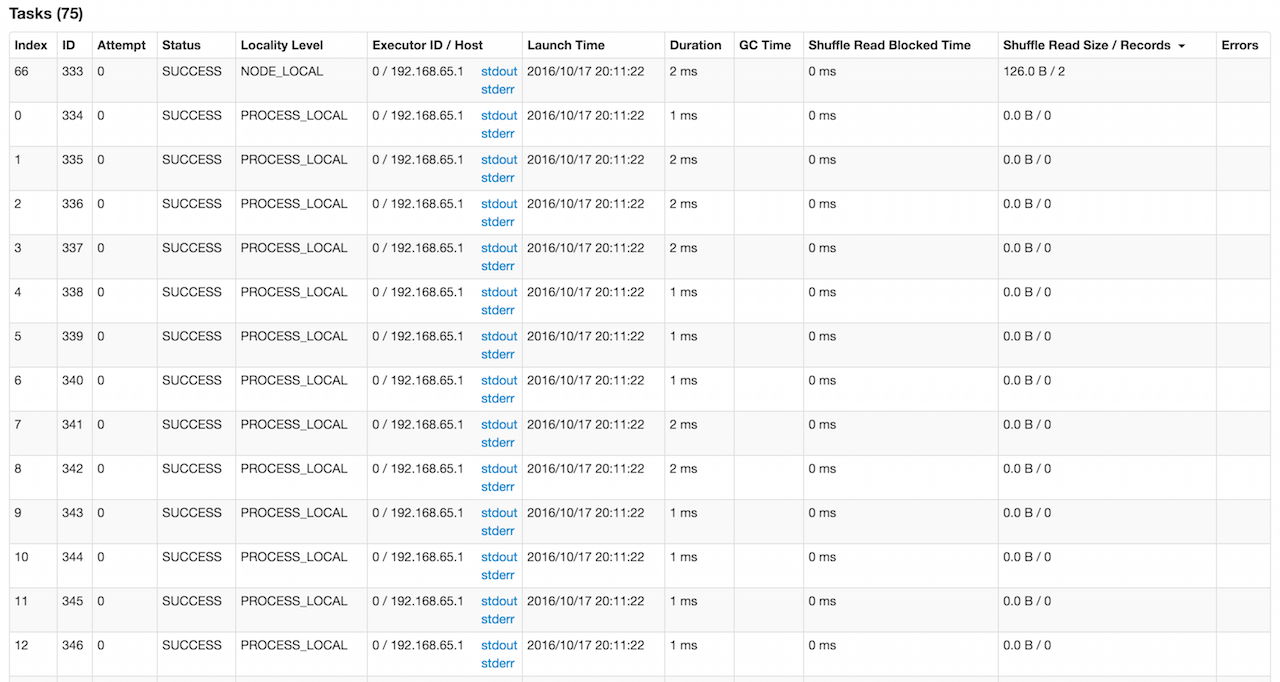Sort by Duration column header
1280x682 pixels.
[x=695, y=45]
